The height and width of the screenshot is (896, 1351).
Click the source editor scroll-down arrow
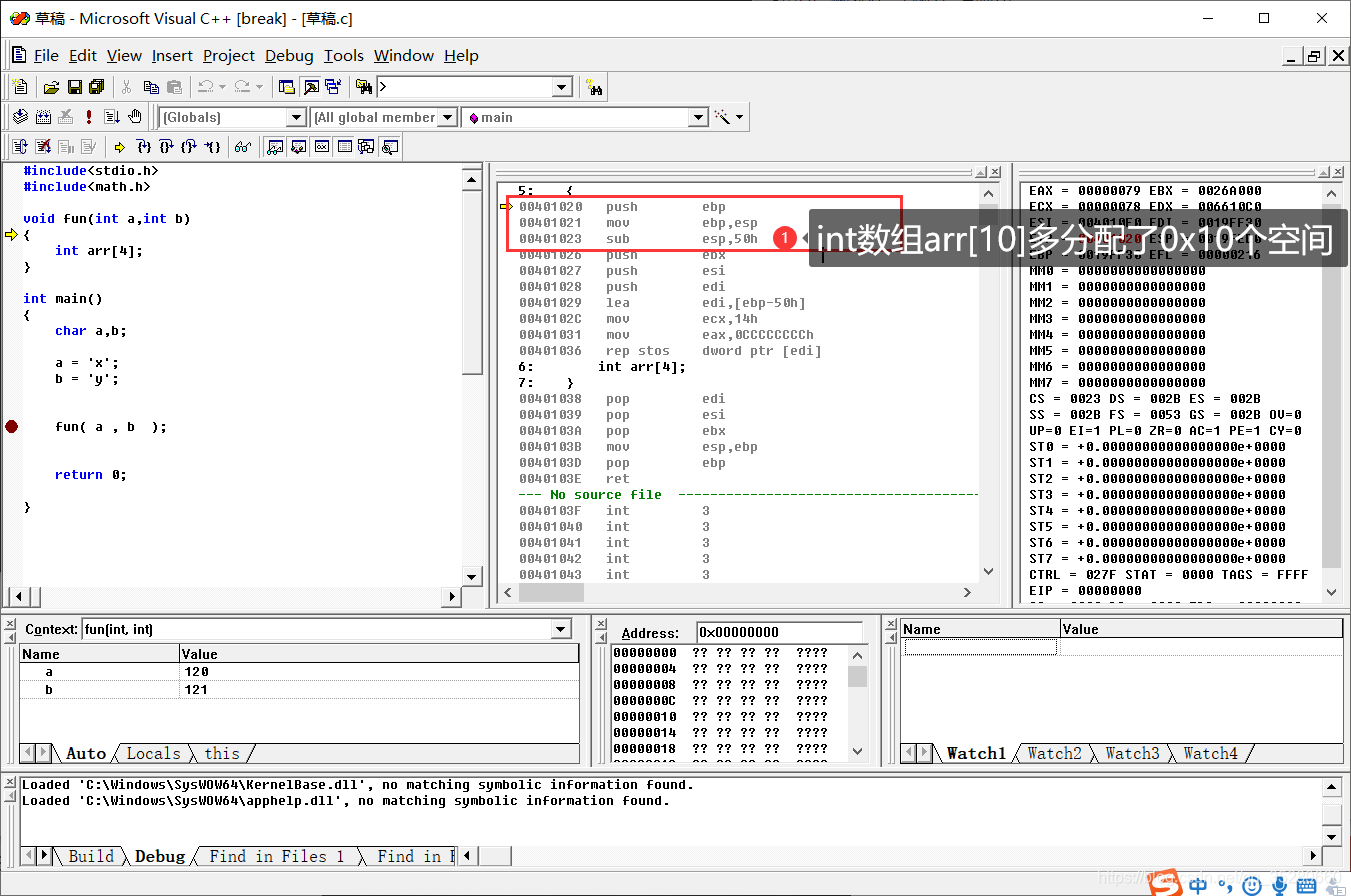tap(472, 576)
